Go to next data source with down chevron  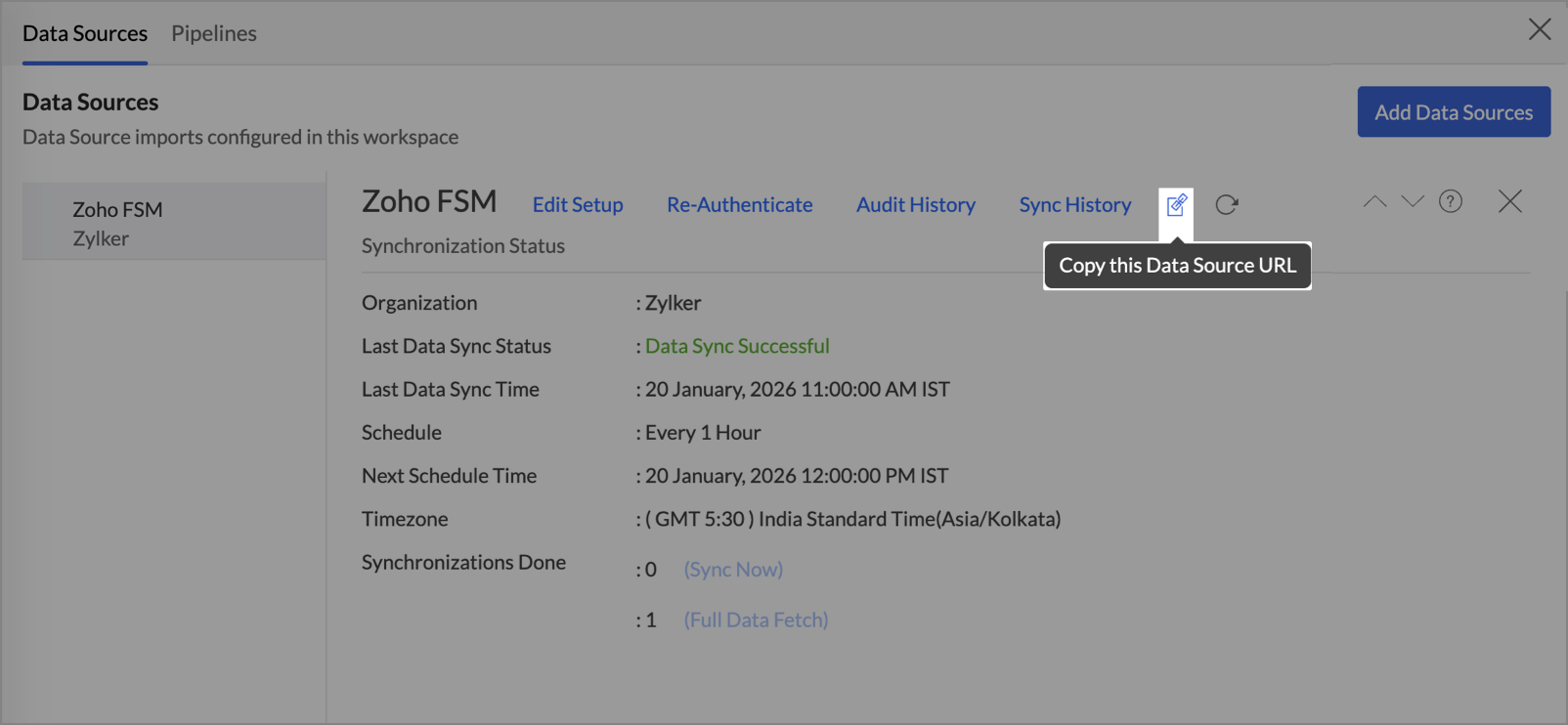(1412, 202)
